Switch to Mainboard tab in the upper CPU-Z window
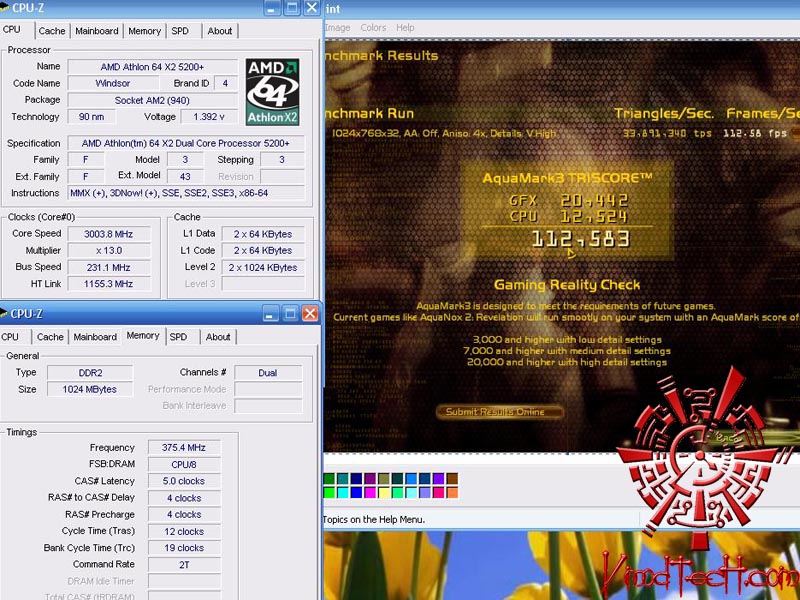The height and width of the screenshot is (600, 800). click(x=97, y=31)
